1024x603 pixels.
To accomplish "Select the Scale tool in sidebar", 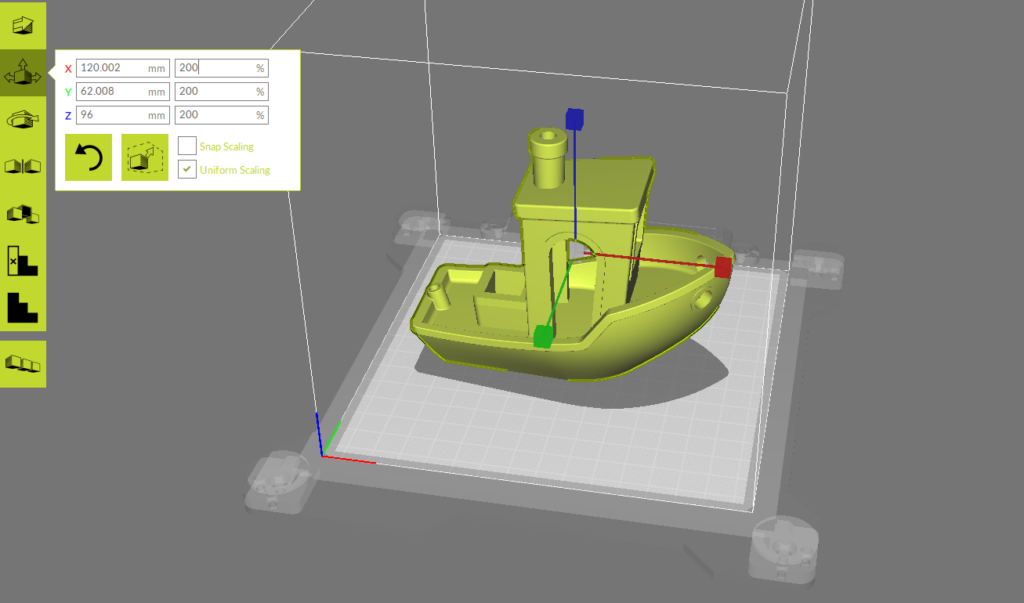I will [23, 73].
